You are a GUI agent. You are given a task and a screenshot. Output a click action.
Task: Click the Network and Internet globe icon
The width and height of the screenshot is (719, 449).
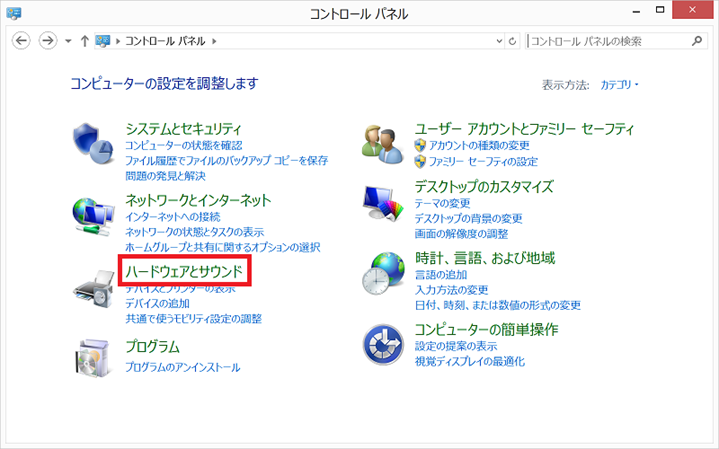(94, 216)
